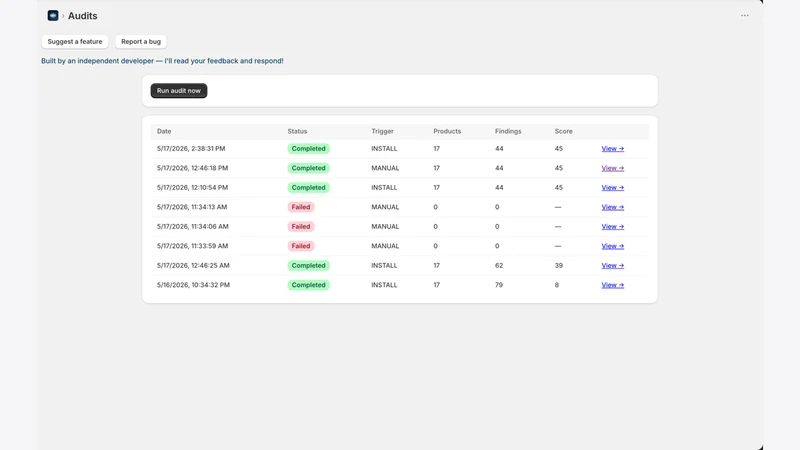The height and width of the screenshot is (450, 800).
Task: Click the app logo icon beside Audits
Action: point(53,16)
